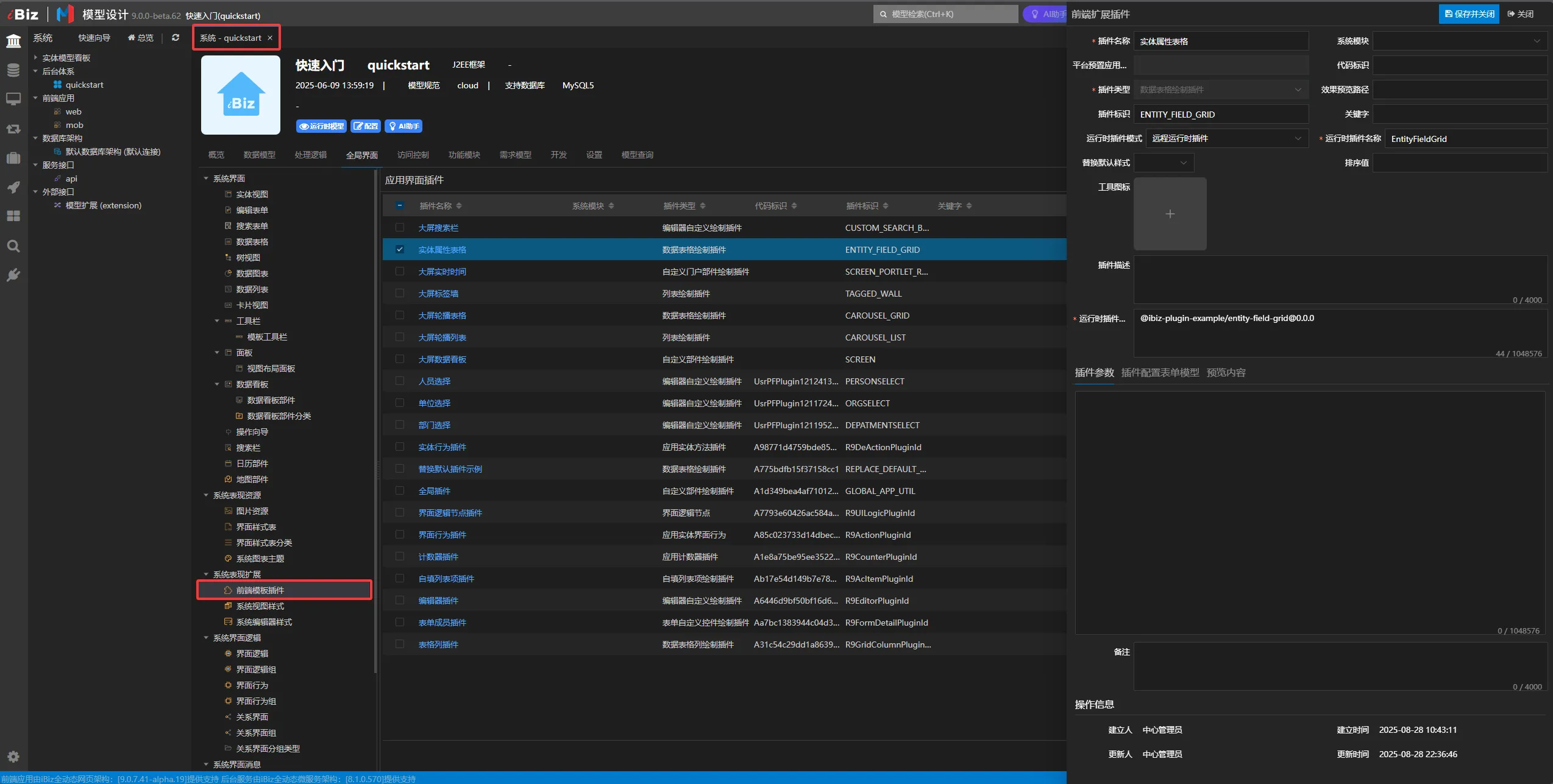
Task: Click the magnifier icon in left sidebar
Action: click(x=13, y=246)
